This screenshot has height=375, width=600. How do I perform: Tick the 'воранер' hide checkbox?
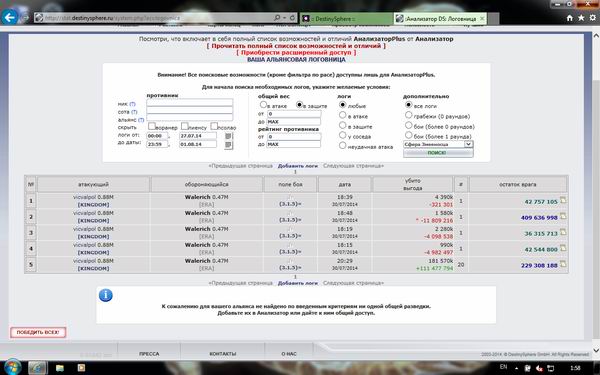point(152,126)
